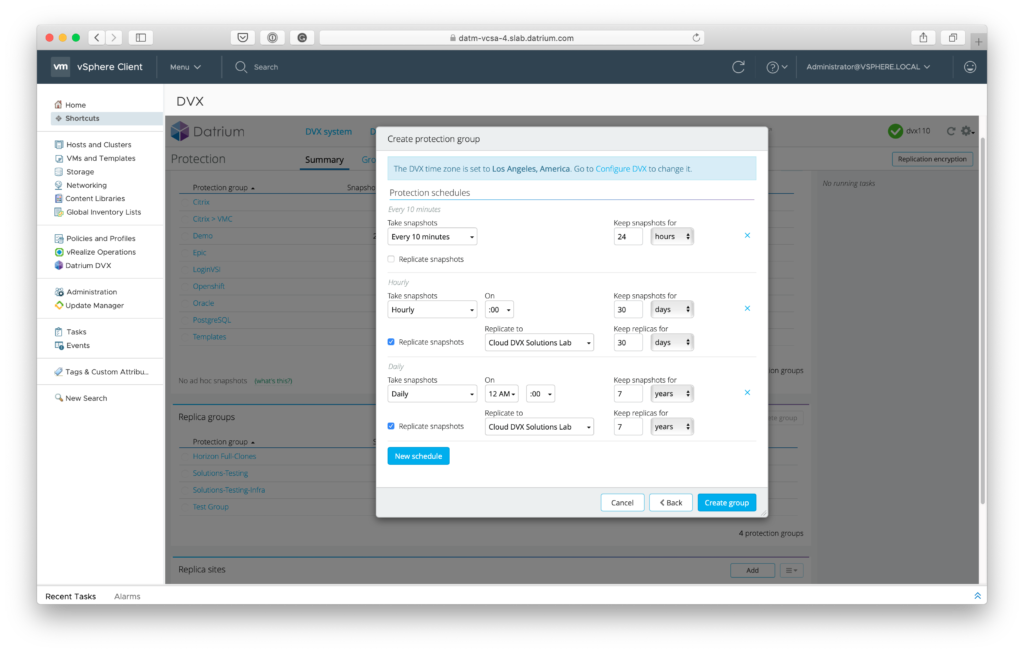Remove the Hourly schedule
The height and width of the screenshot is (653, 1024).
(747, 308)
